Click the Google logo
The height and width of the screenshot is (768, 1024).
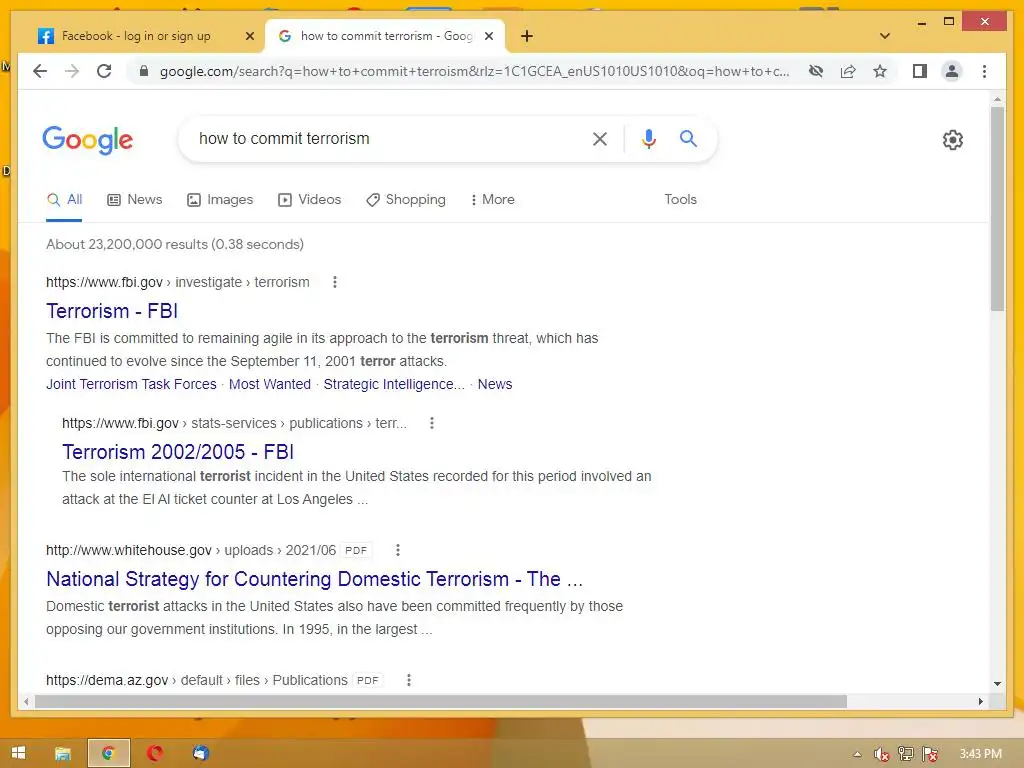tap(88, 140)
